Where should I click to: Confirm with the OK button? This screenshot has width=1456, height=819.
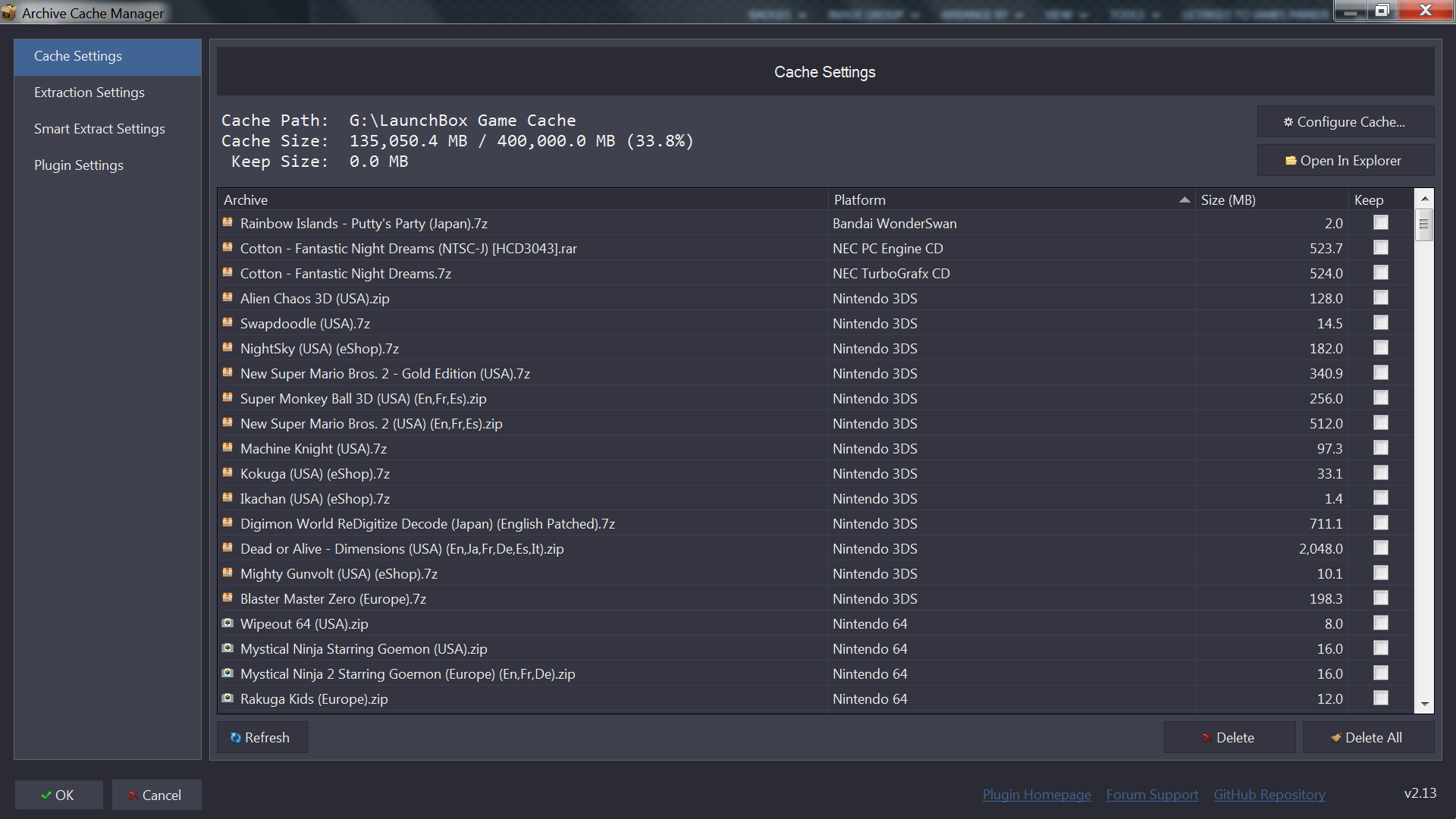[58, 795]
